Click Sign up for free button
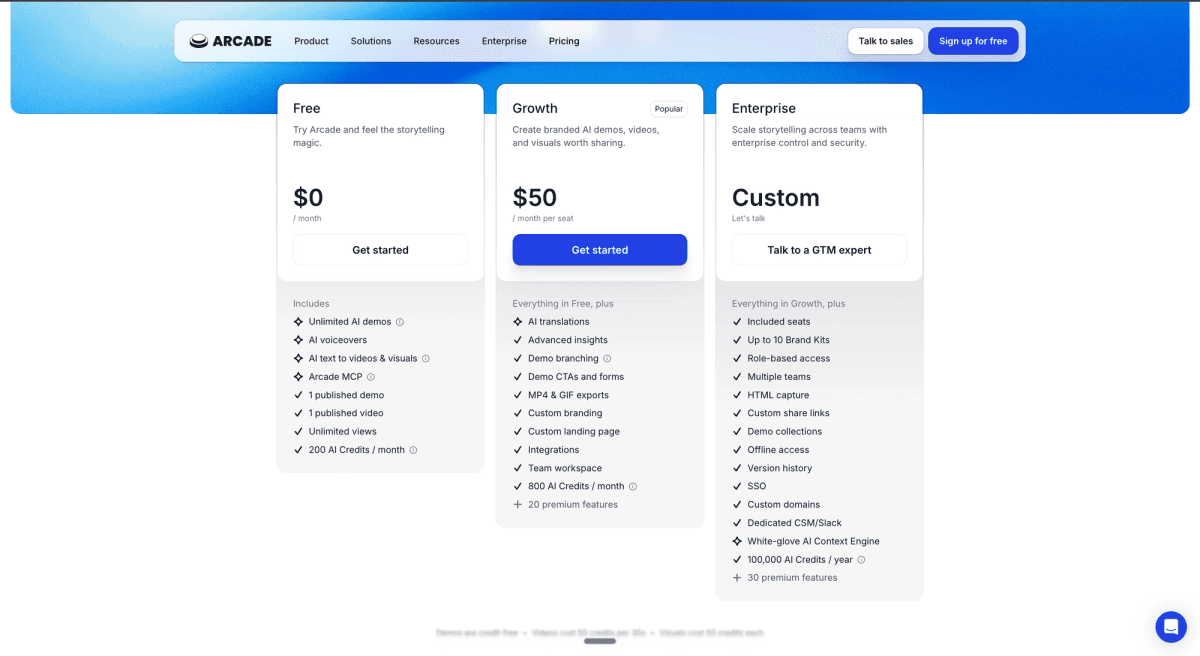 (973, 41)
